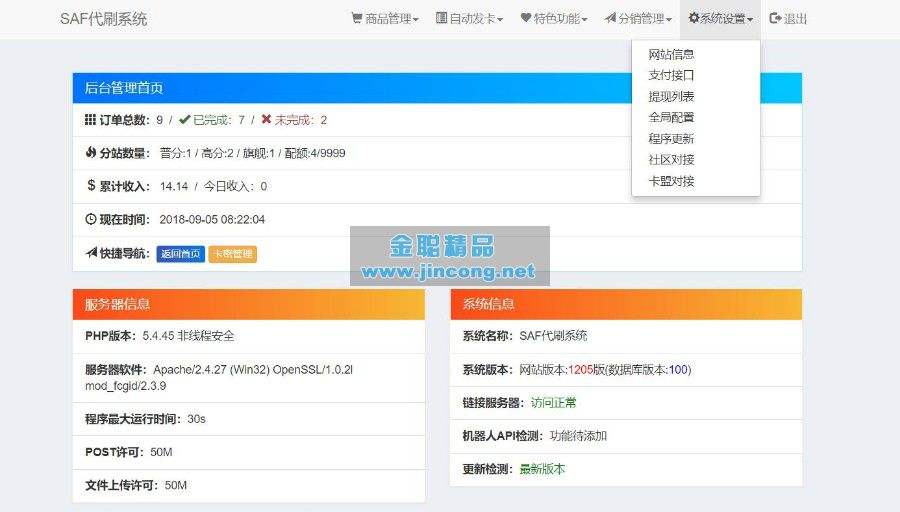This screenshot has height=512, width=900.
Task: Click the 功能待添加 robot API text
Action: pos(579,436)
